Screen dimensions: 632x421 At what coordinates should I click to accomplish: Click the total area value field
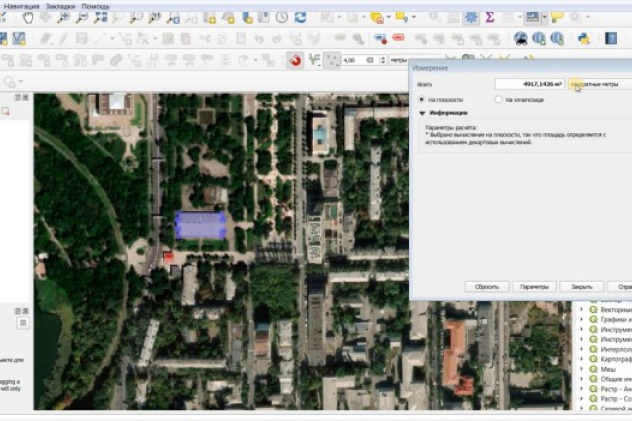[530, 85]
